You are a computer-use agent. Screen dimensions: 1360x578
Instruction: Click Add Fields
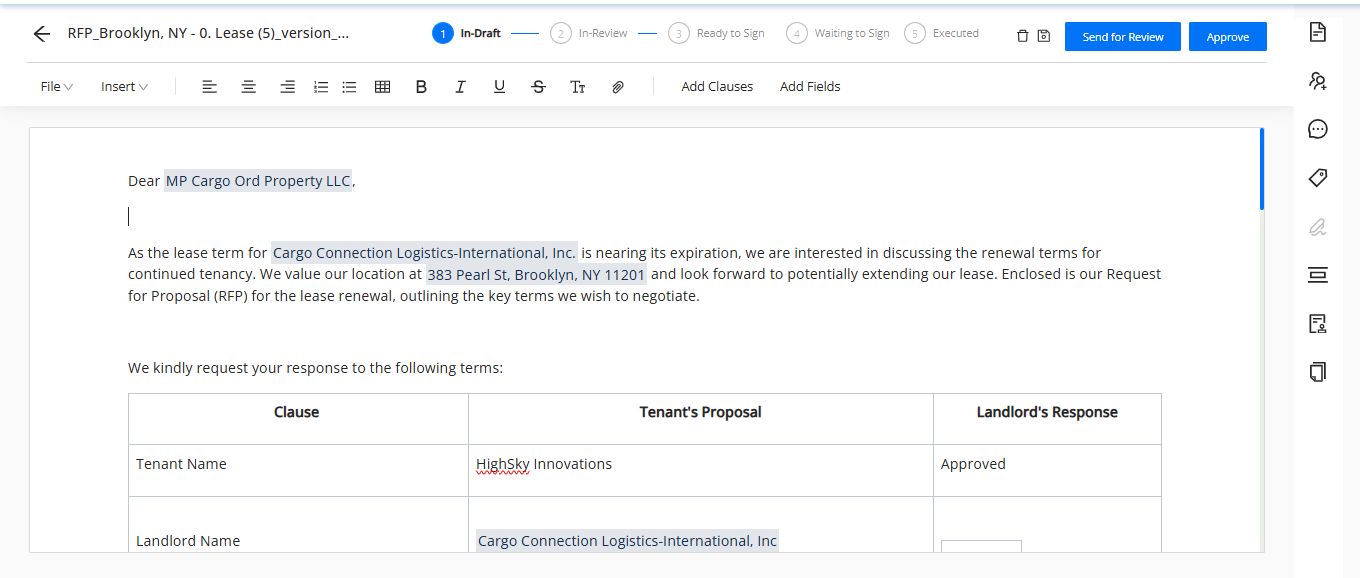tap(810, 87)
